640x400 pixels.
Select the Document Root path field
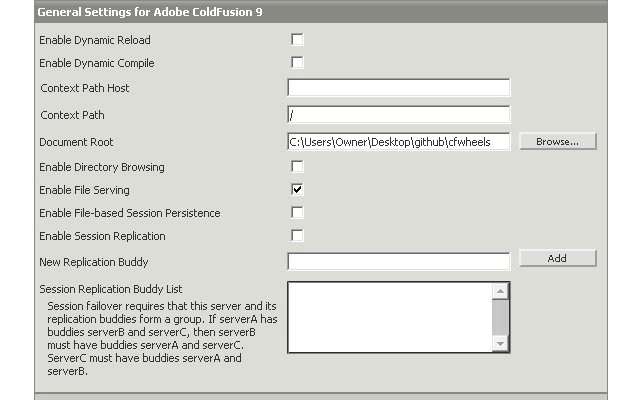point(399,142)
